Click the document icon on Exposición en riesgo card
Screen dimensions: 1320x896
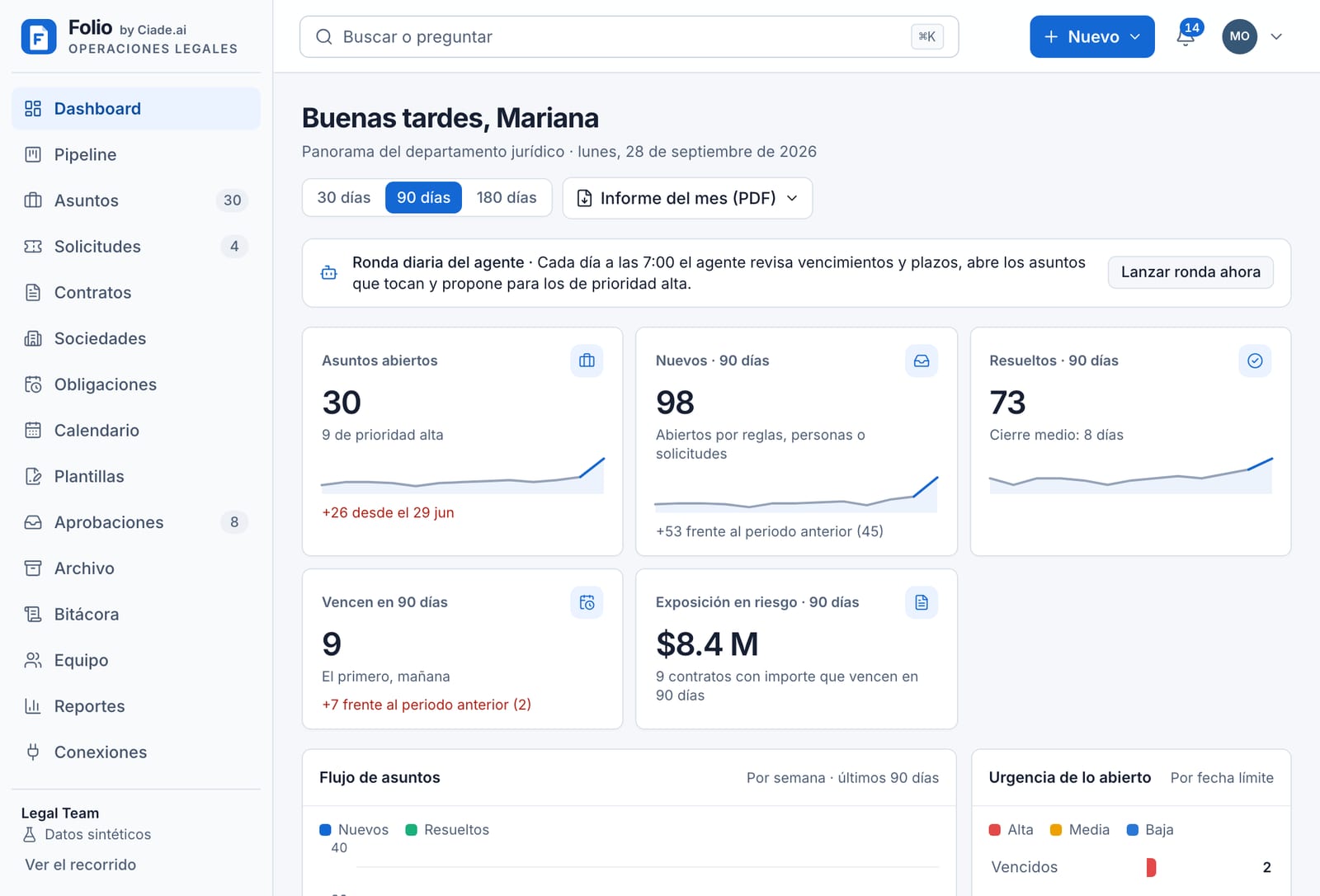922,602
